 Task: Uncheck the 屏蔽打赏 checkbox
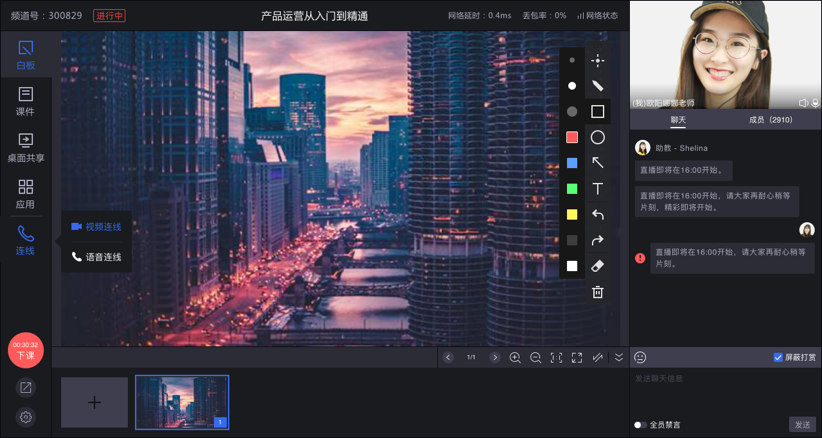pos(778,358)
